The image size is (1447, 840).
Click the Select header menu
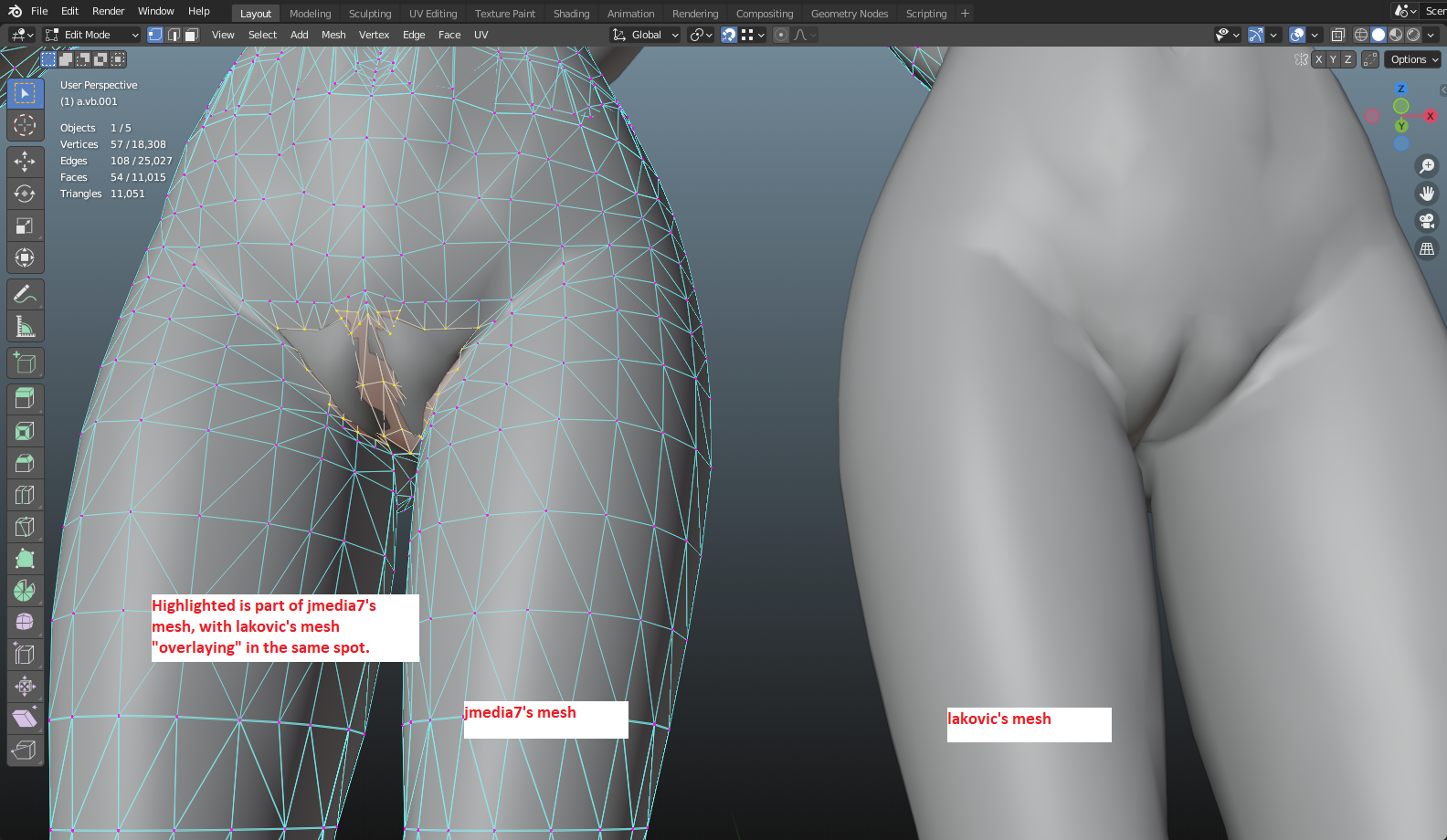pyautogui.click(x=262, y=35)
